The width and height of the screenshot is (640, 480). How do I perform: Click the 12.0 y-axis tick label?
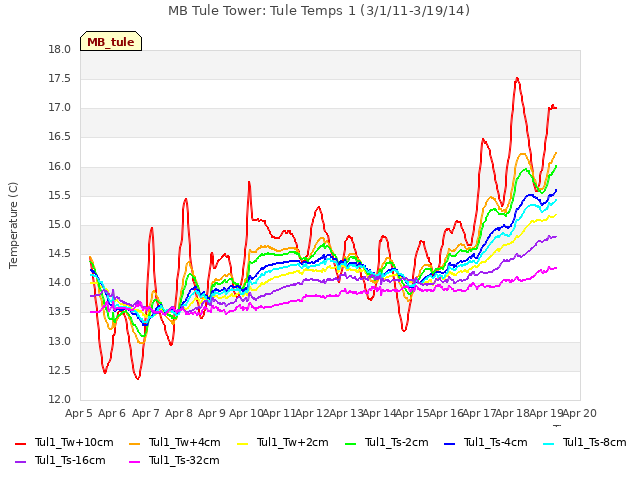60,400
